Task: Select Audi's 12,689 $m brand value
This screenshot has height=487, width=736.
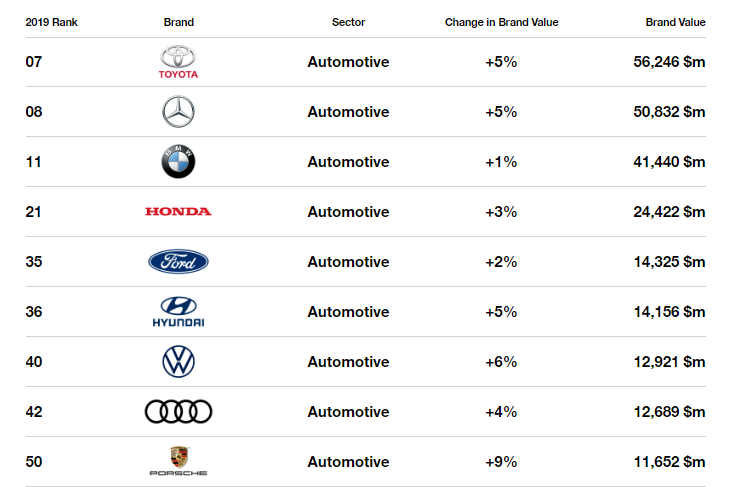Action: [x=669, y=412]
